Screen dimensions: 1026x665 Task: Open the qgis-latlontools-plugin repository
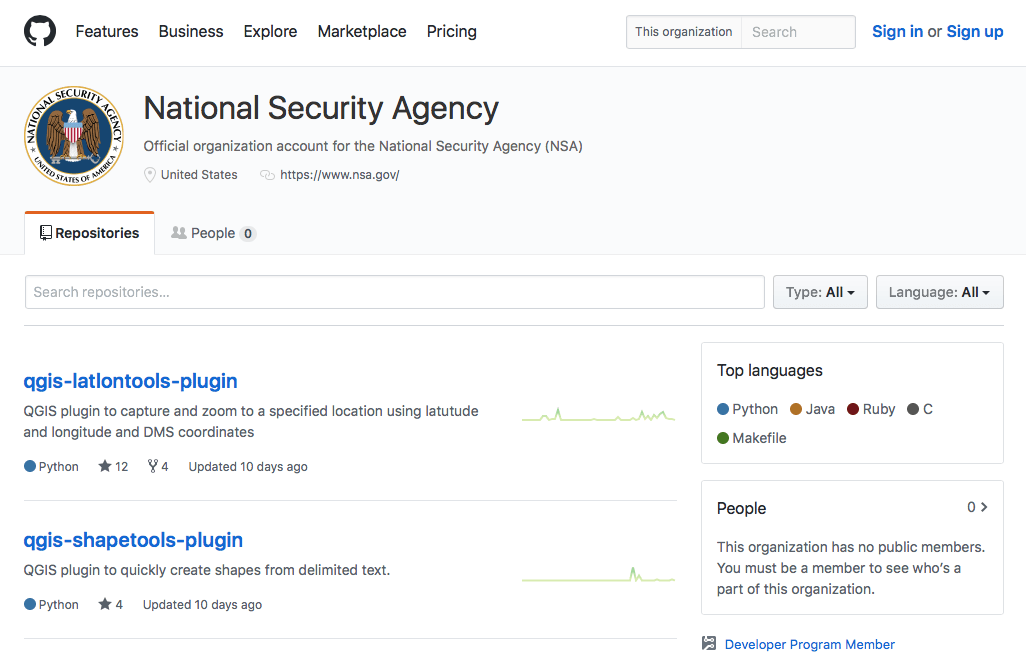coord(130,381)
